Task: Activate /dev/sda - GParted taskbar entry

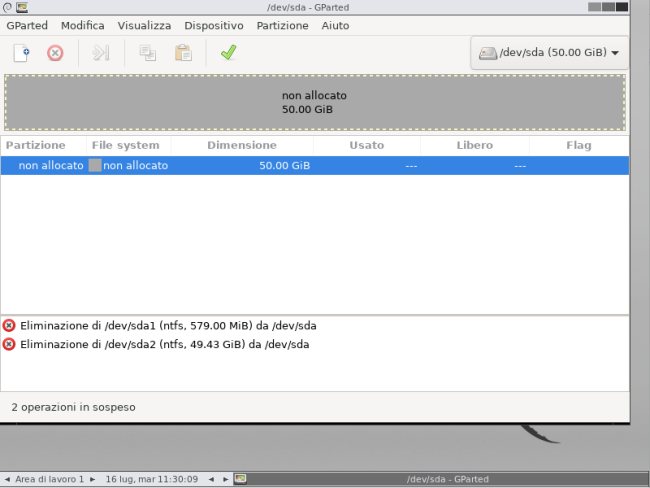Action: pos(448,479)
